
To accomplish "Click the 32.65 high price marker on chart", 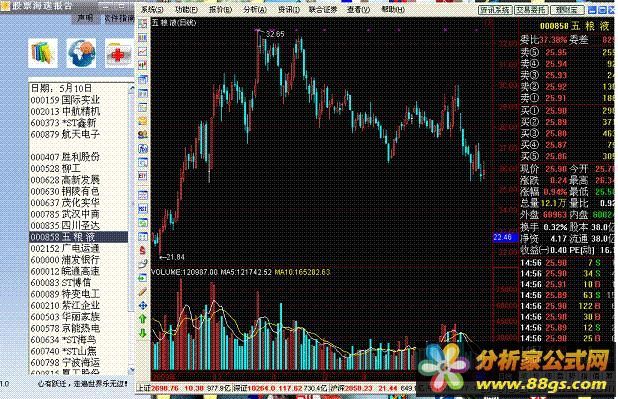I will [x=275, y=34].
